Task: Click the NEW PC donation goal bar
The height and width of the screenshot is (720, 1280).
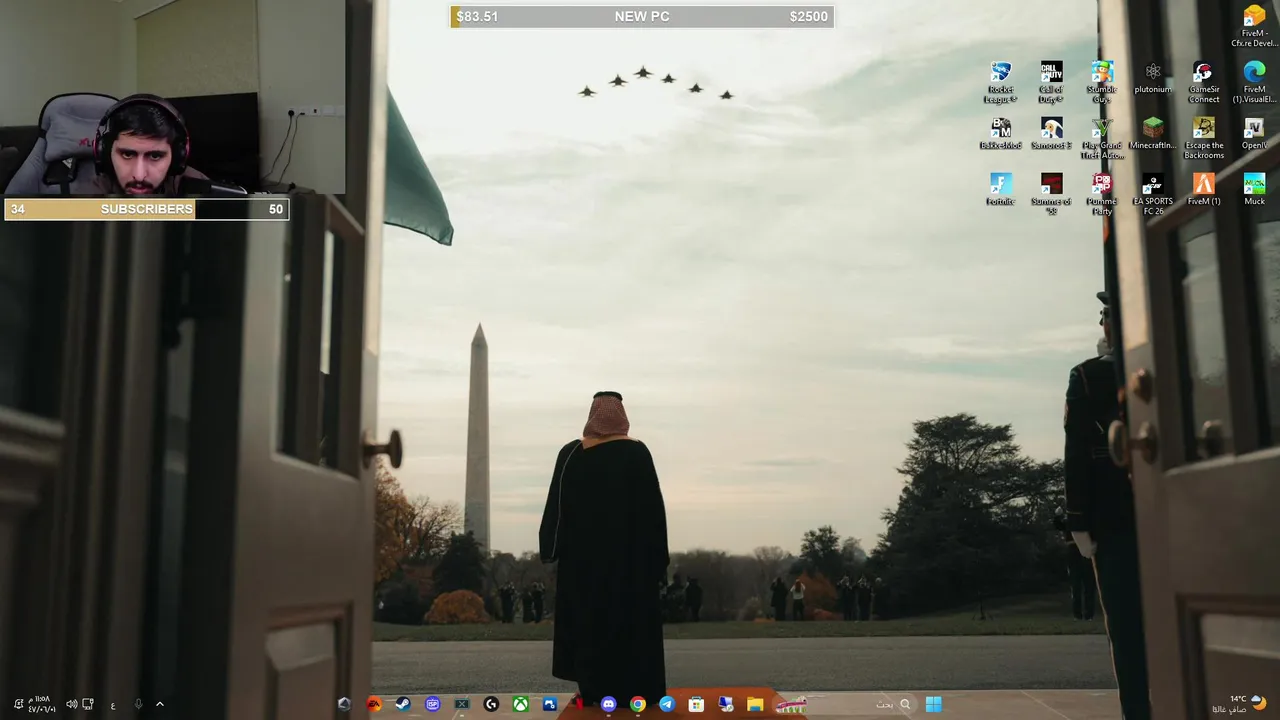Action: [642, 16]
